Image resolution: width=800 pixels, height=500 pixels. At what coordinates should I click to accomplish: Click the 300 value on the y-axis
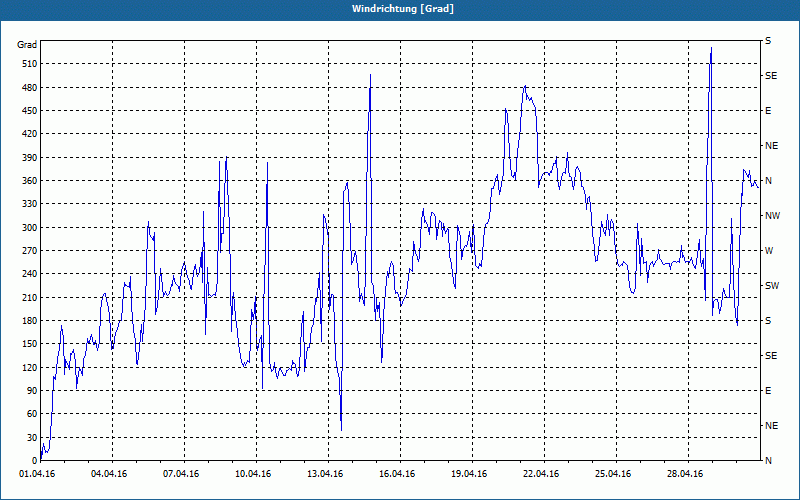click(x=30, y=228)
